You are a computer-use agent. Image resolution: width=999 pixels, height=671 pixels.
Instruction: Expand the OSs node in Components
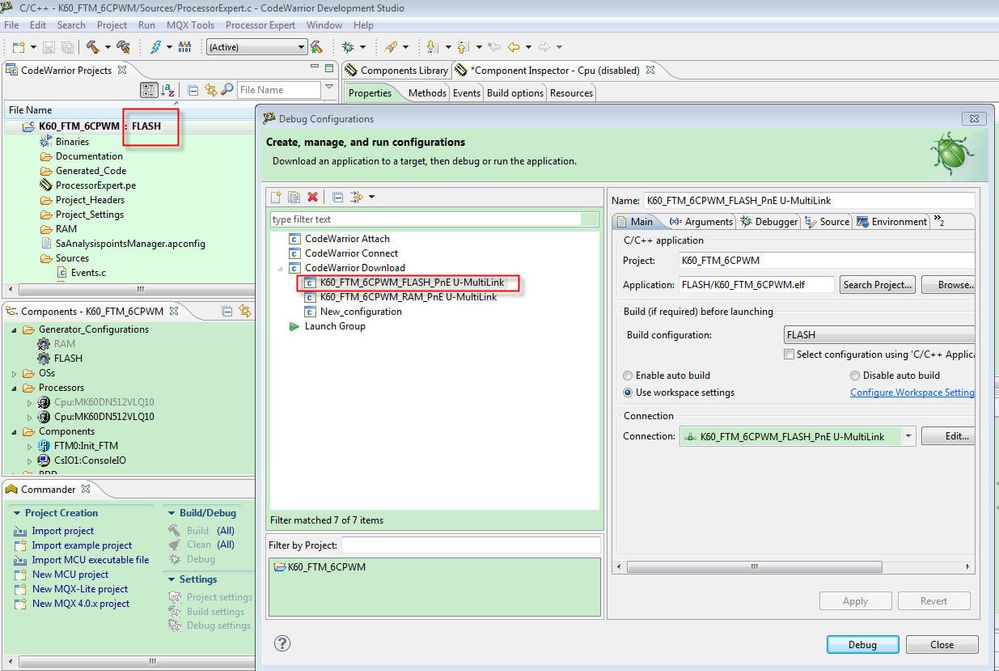(x=14, y=373)
